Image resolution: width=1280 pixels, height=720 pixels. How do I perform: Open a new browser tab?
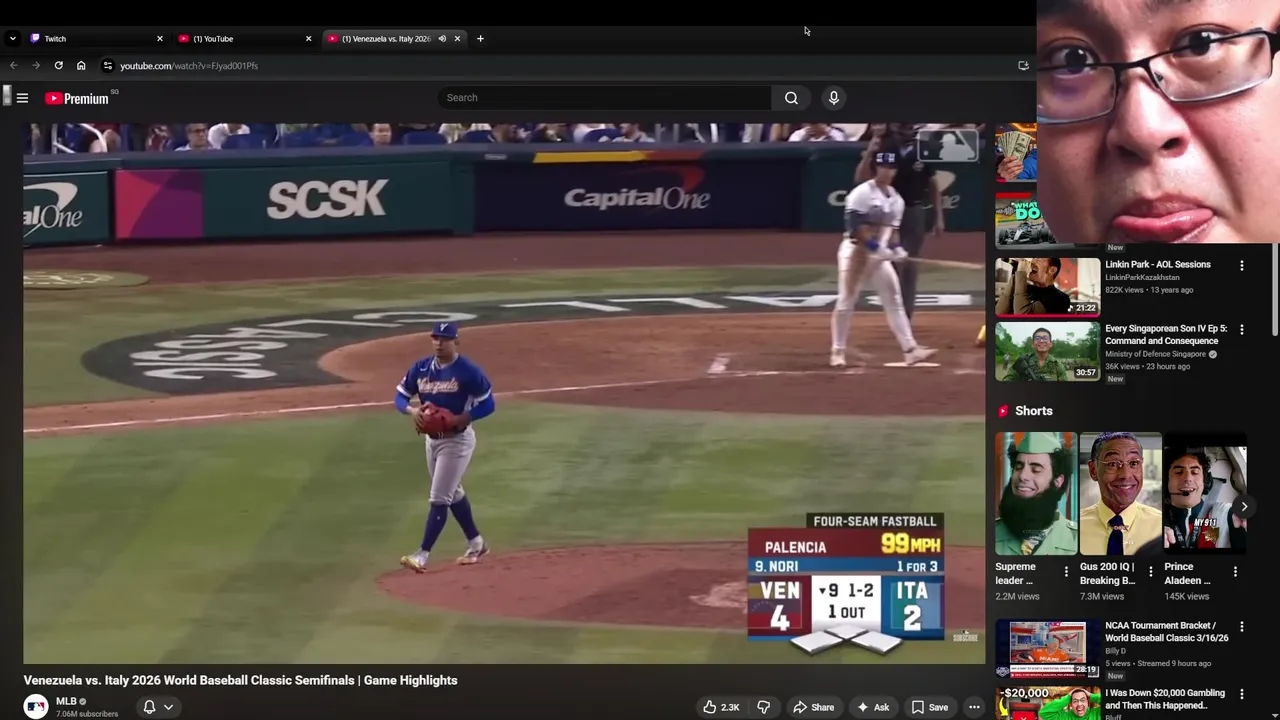[480, 39]
